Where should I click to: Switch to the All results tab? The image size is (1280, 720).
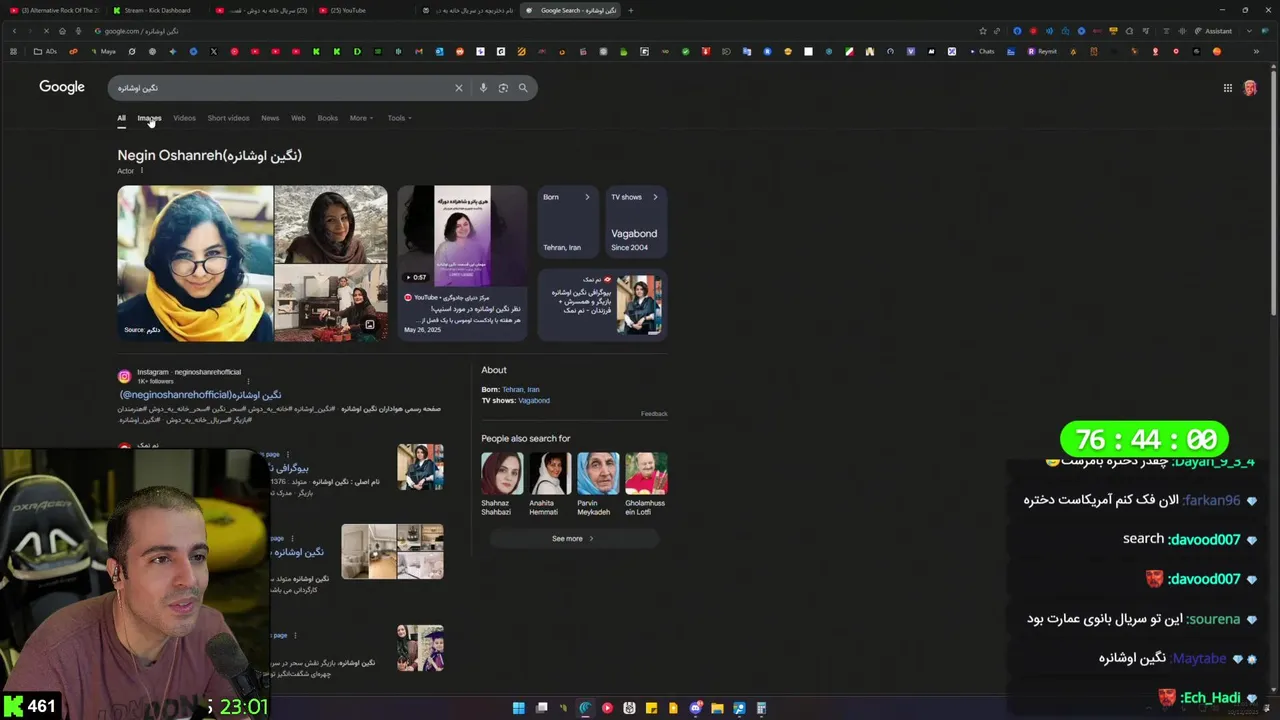click(121, 118)
